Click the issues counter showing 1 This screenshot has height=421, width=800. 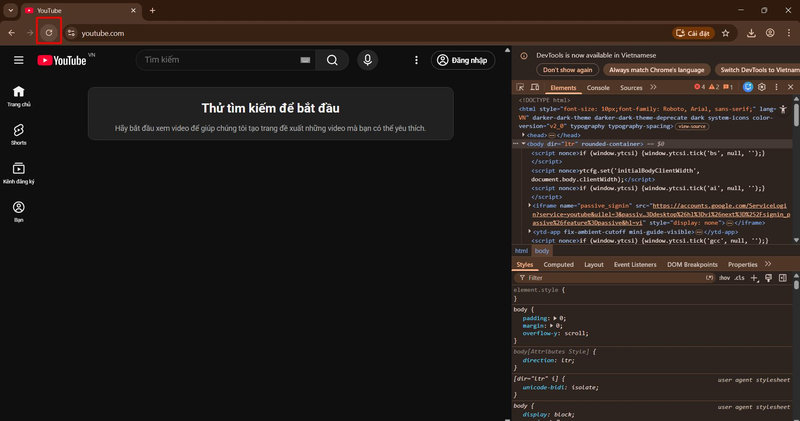pyautogui.click(x=728, y=87)
